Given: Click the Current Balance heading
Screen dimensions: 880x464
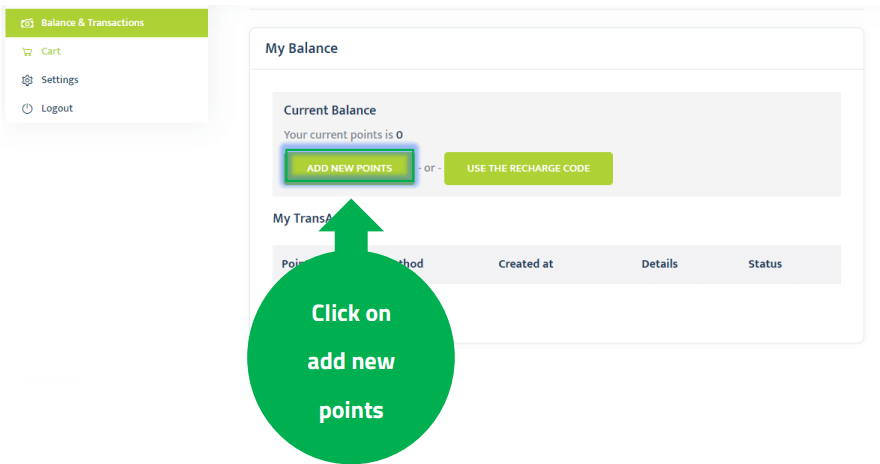Looking at the screenshot, I should [x=330, y=110].
